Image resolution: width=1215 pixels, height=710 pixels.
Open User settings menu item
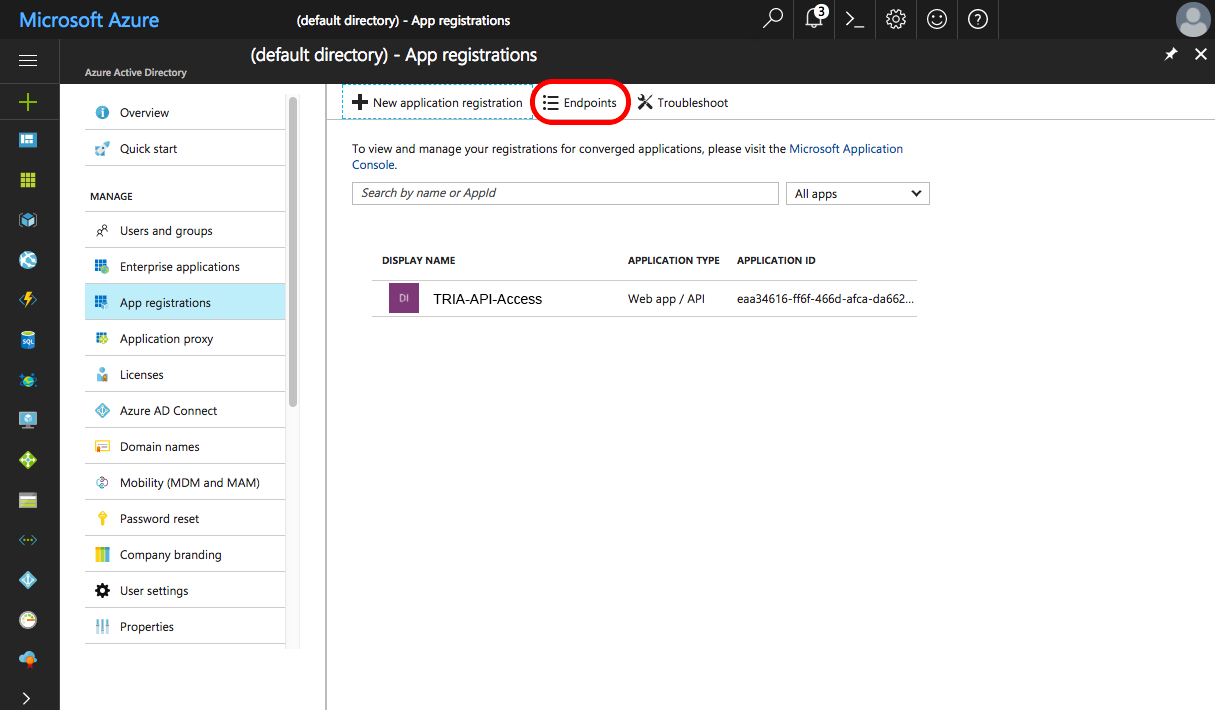pyautogui.click(x=185, y=591)
